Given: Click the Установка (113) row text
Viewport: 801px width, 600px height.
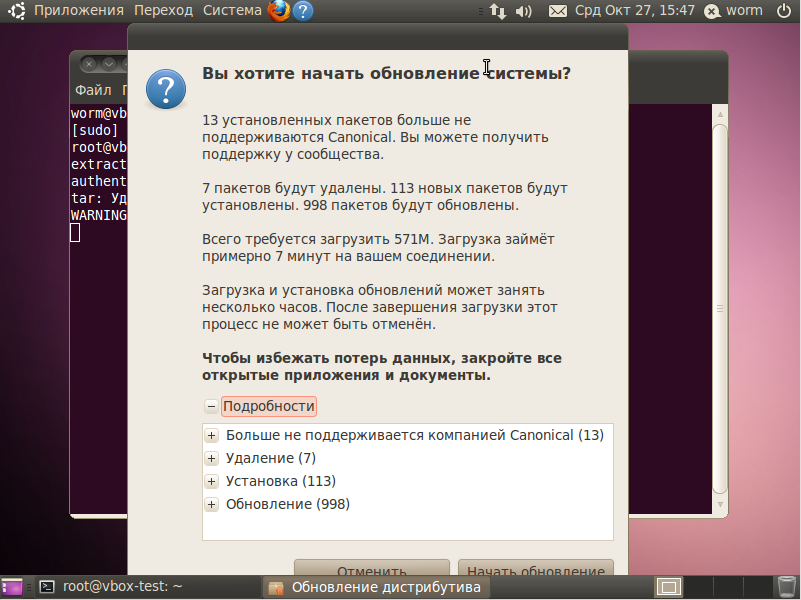Looking at the screenshot, I should pos(280,482).
